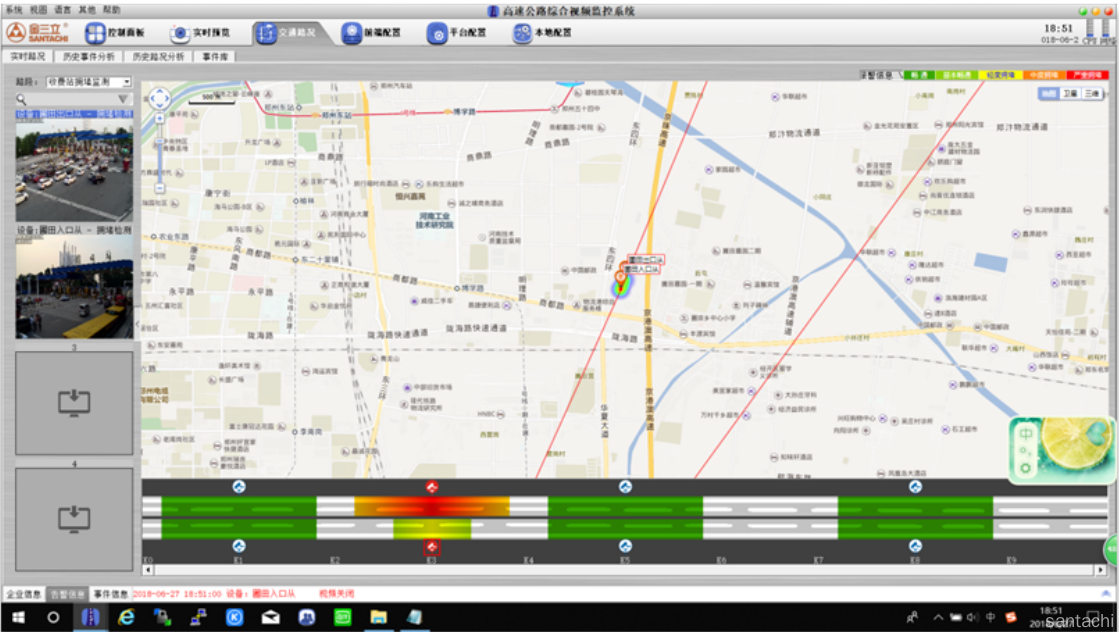Viewport: 1119px width, 632px height.
Task: Click the red congestion marker on road strip
Action: (x=431, y=487)
